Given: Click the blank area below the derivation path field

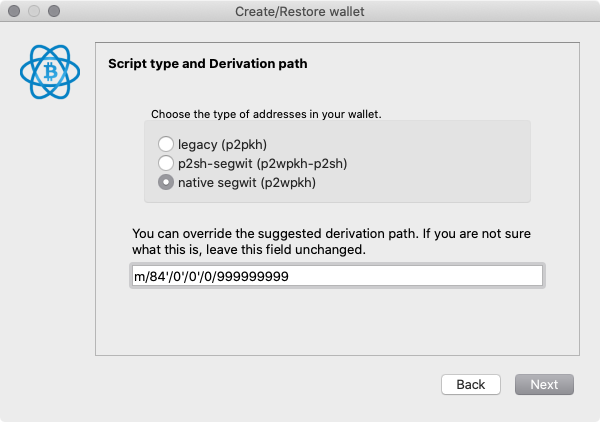Looking at the screenshot, I should pos(337,319).
